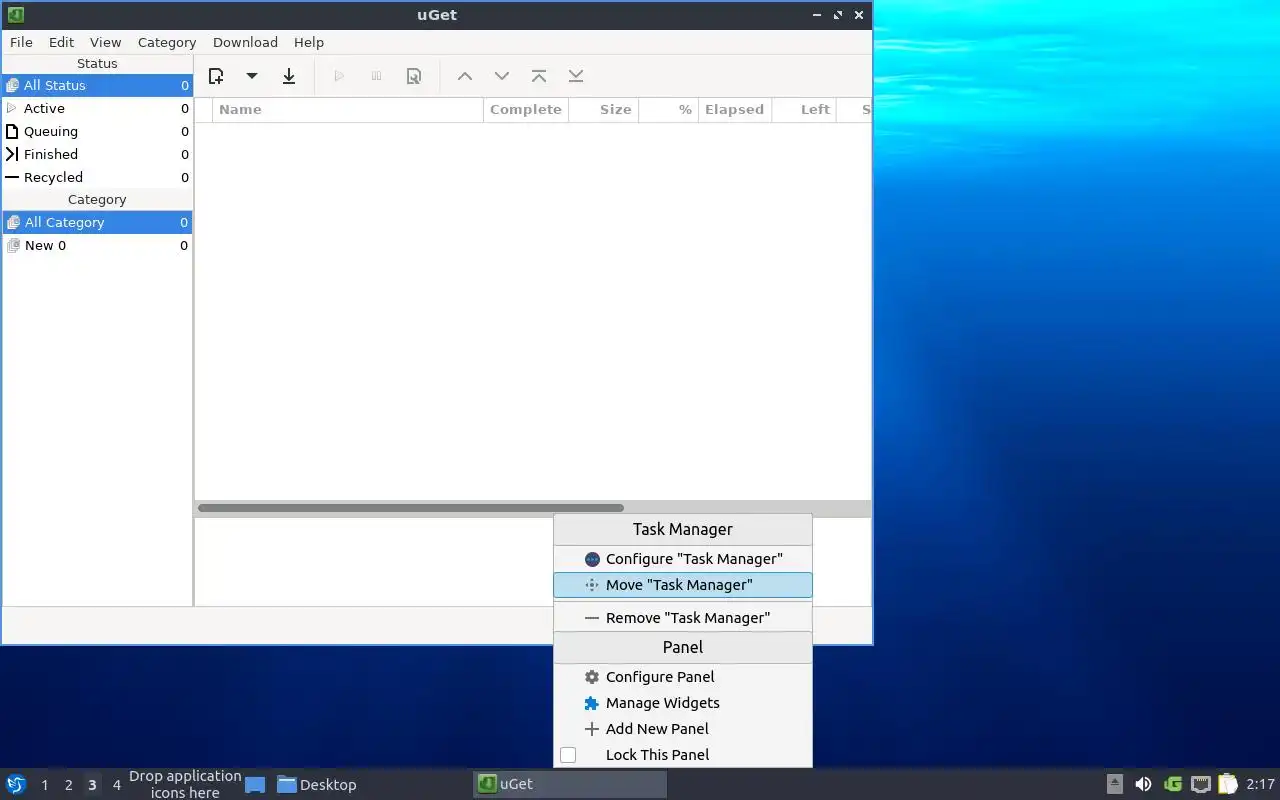1280x800 pixels.
Task: Click the Recycled dash icon in the sidebar
Action: (12, 177)
